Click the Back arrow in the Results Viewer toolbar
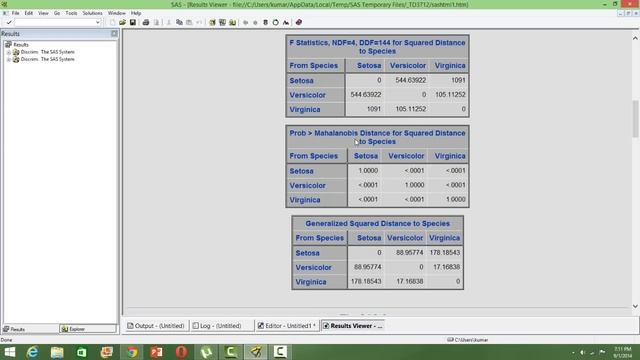Viewport: 640px width, 360px height. (x=245, y=22)
